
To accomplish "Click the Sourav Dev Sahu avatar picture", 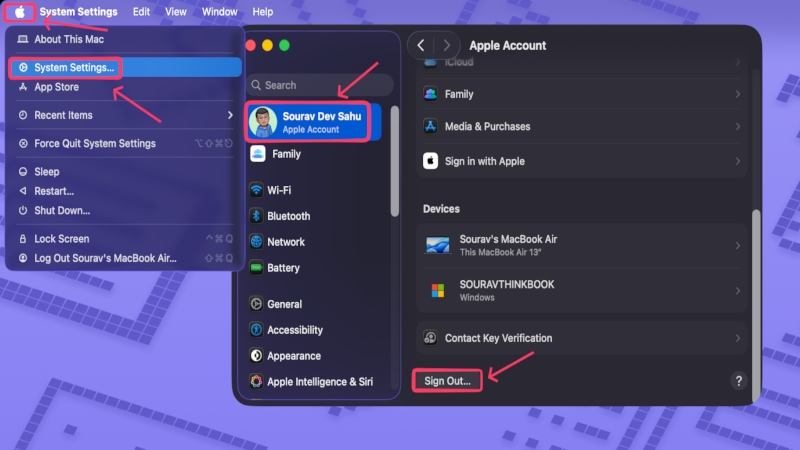I will pos(263,122).
